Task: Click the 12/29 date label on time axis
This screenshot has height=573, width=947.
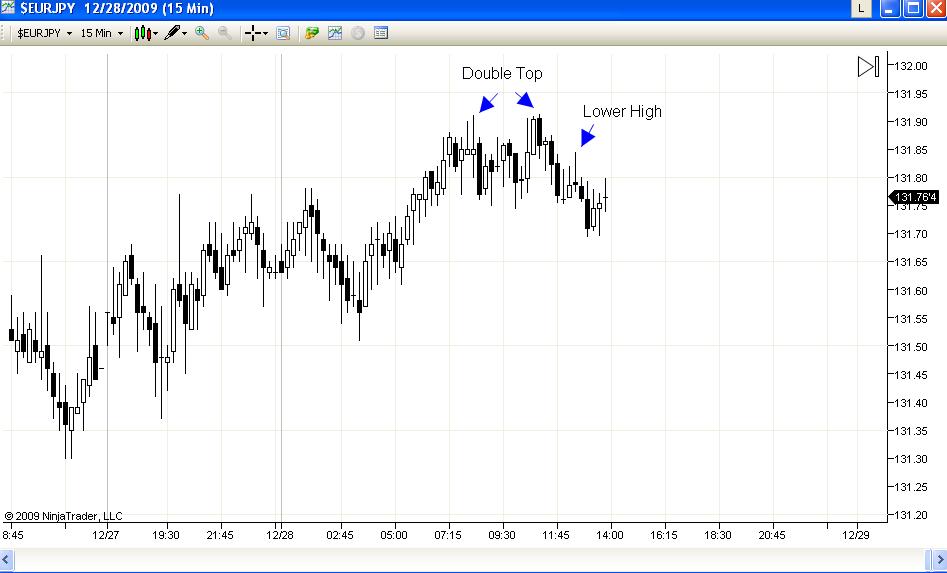Action: [856, 535]
